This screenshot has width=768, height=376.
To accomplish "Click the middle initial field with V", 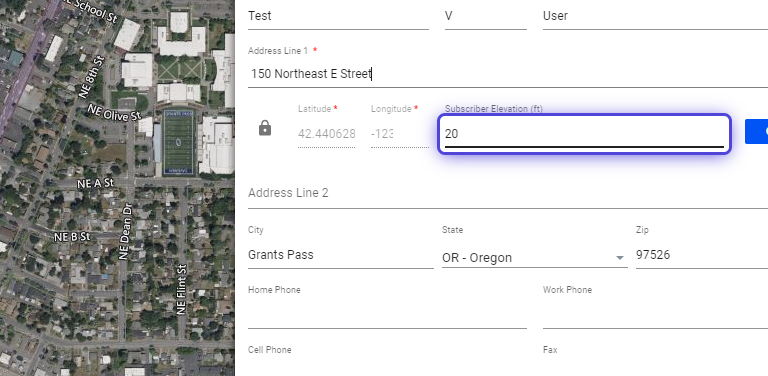I will click(485, 16).
